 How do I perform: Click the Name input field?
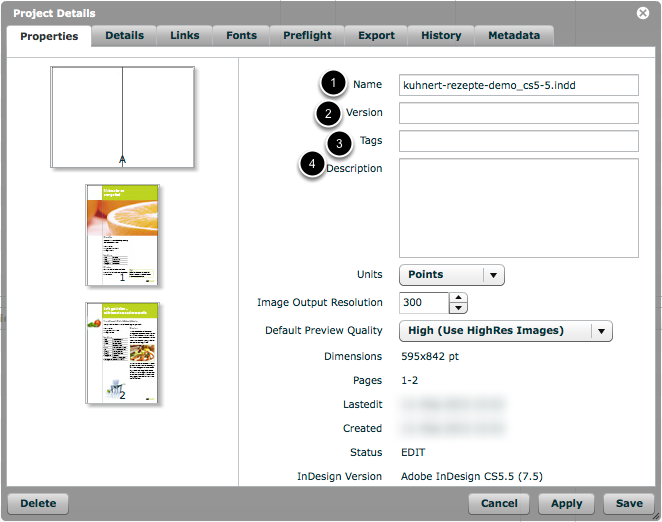coord(518,85)
